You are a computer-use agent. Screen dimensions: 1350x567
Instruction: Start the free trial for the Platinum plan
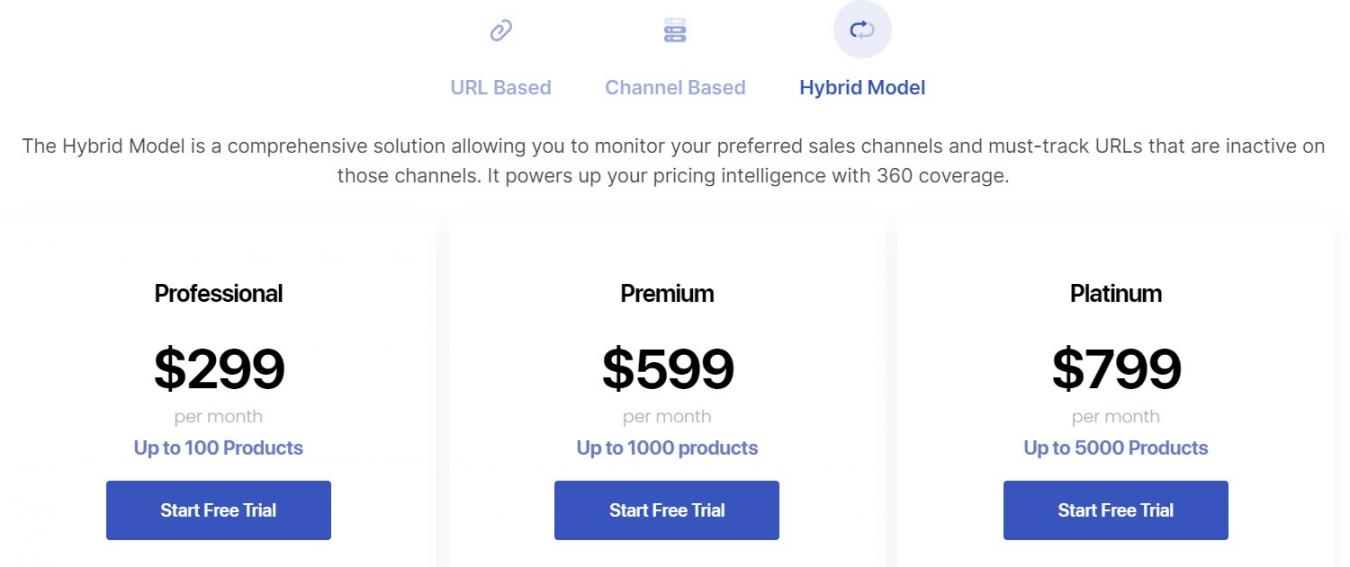pos(1116,510)
